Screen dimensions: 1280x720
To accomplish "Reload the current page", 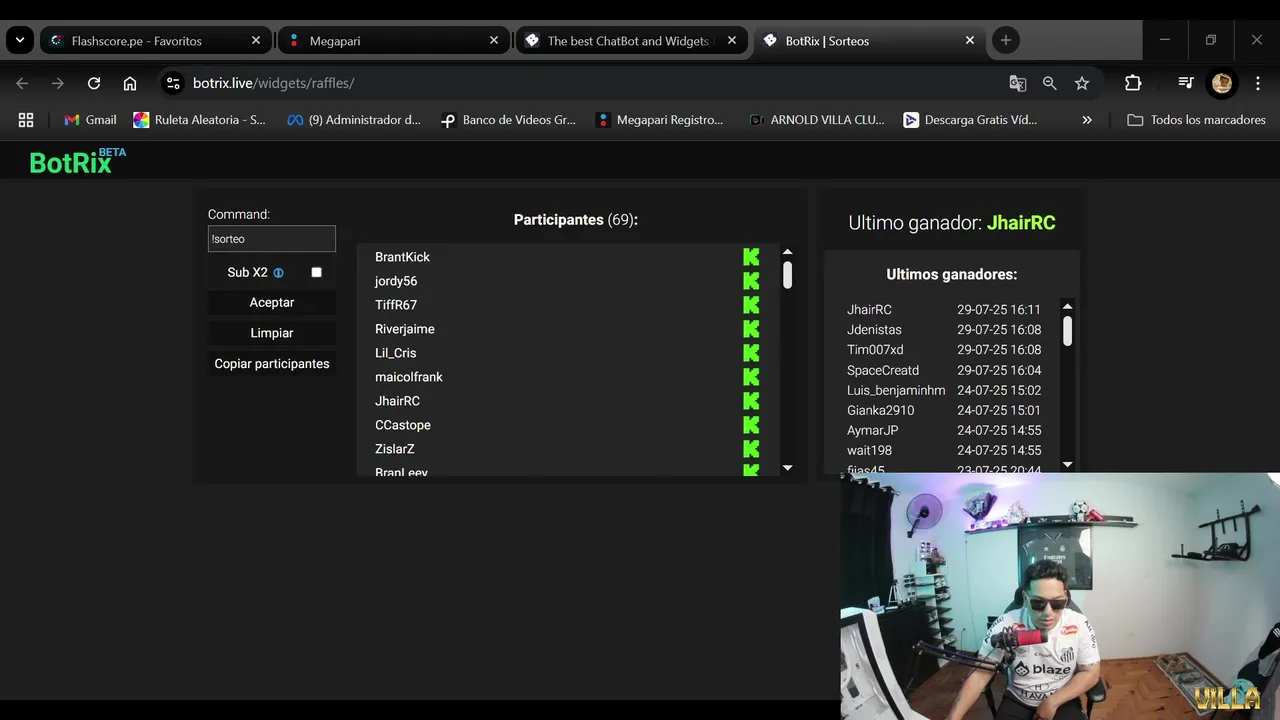I will pos(94,83).
